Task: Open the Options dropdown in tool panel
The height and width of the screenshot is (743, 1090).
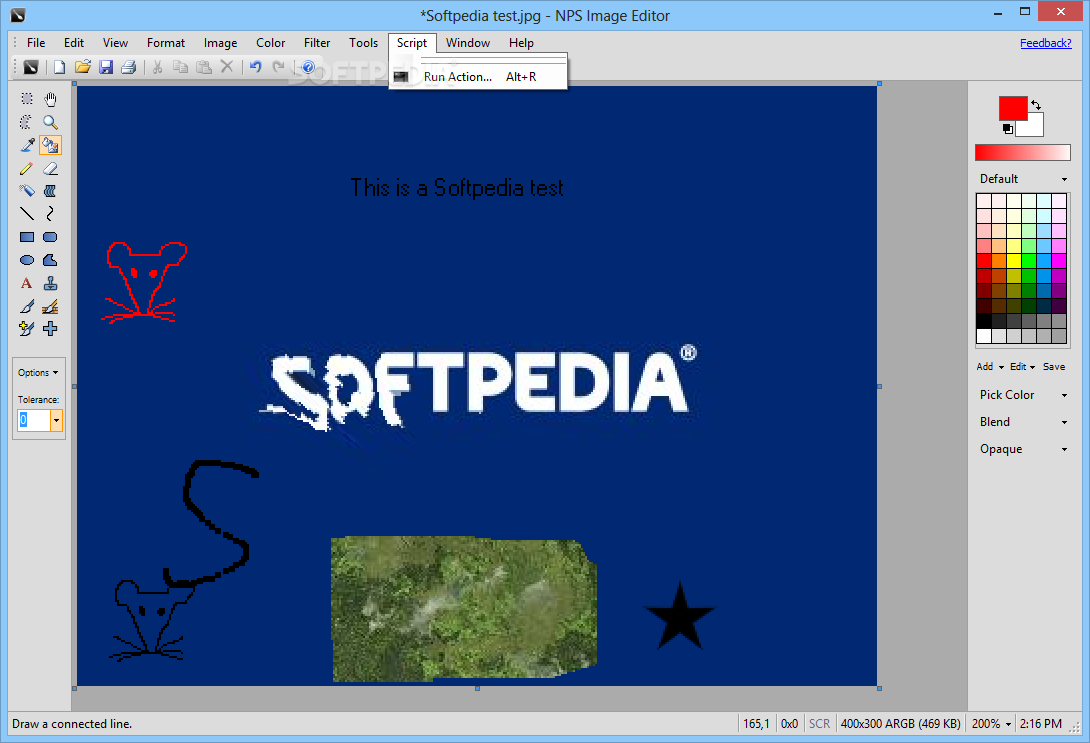Action: [38, 373]
